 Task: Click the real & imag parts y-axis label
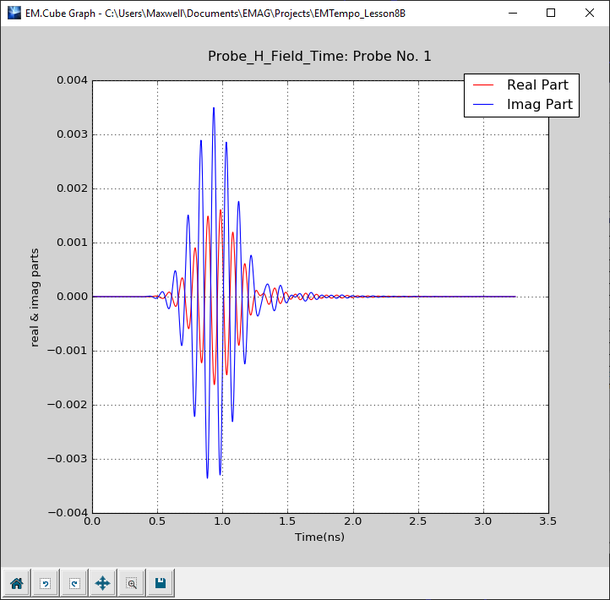35,297
